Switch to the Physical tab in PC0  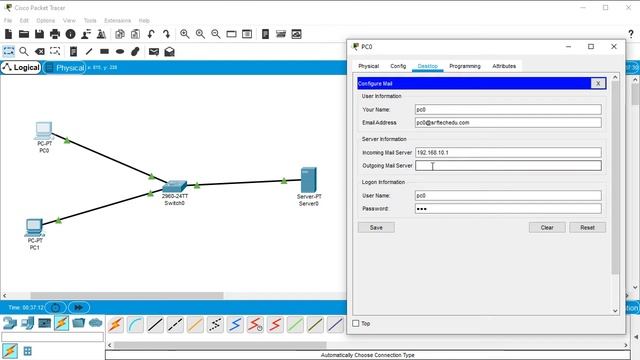pyautogui.click(x=369, y=66)
